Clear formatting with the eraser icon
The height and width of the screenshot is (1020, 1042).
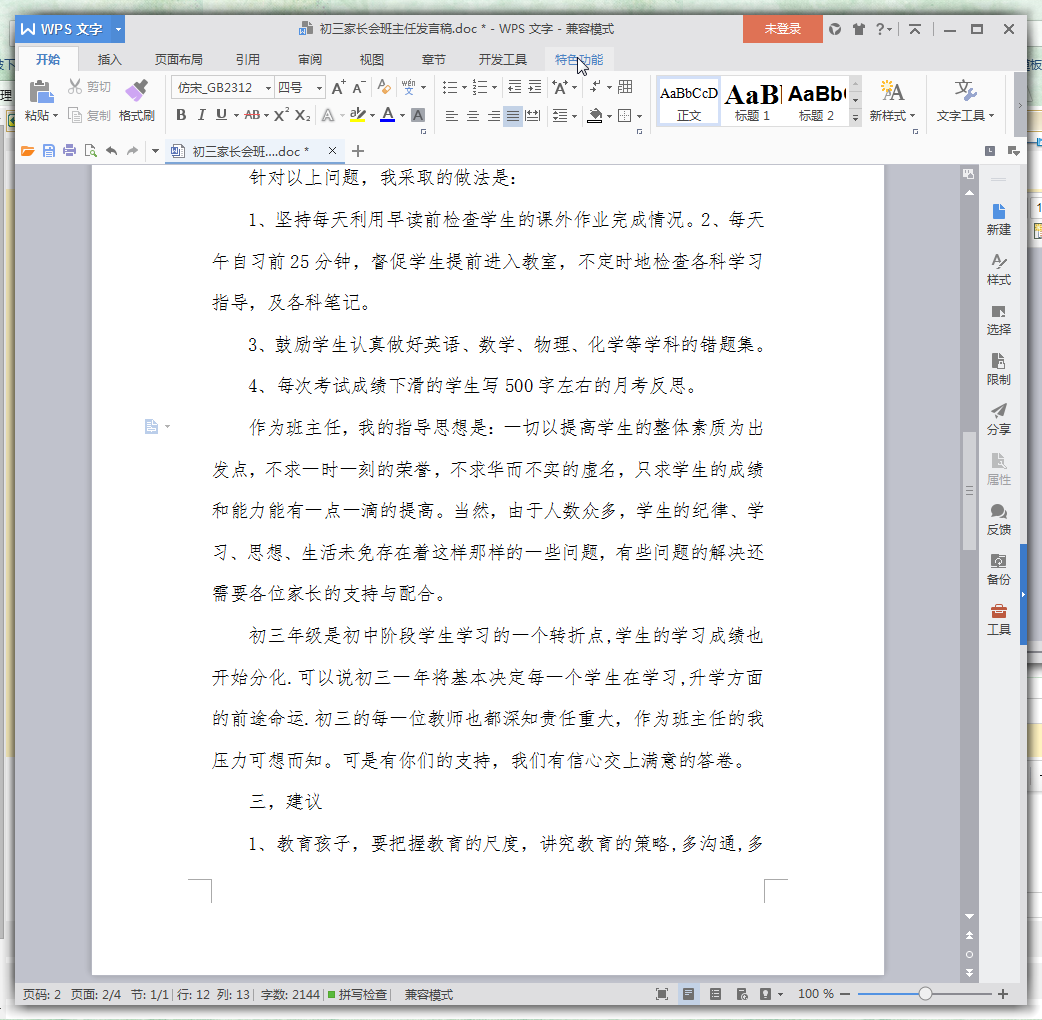(x=384, y=87)
